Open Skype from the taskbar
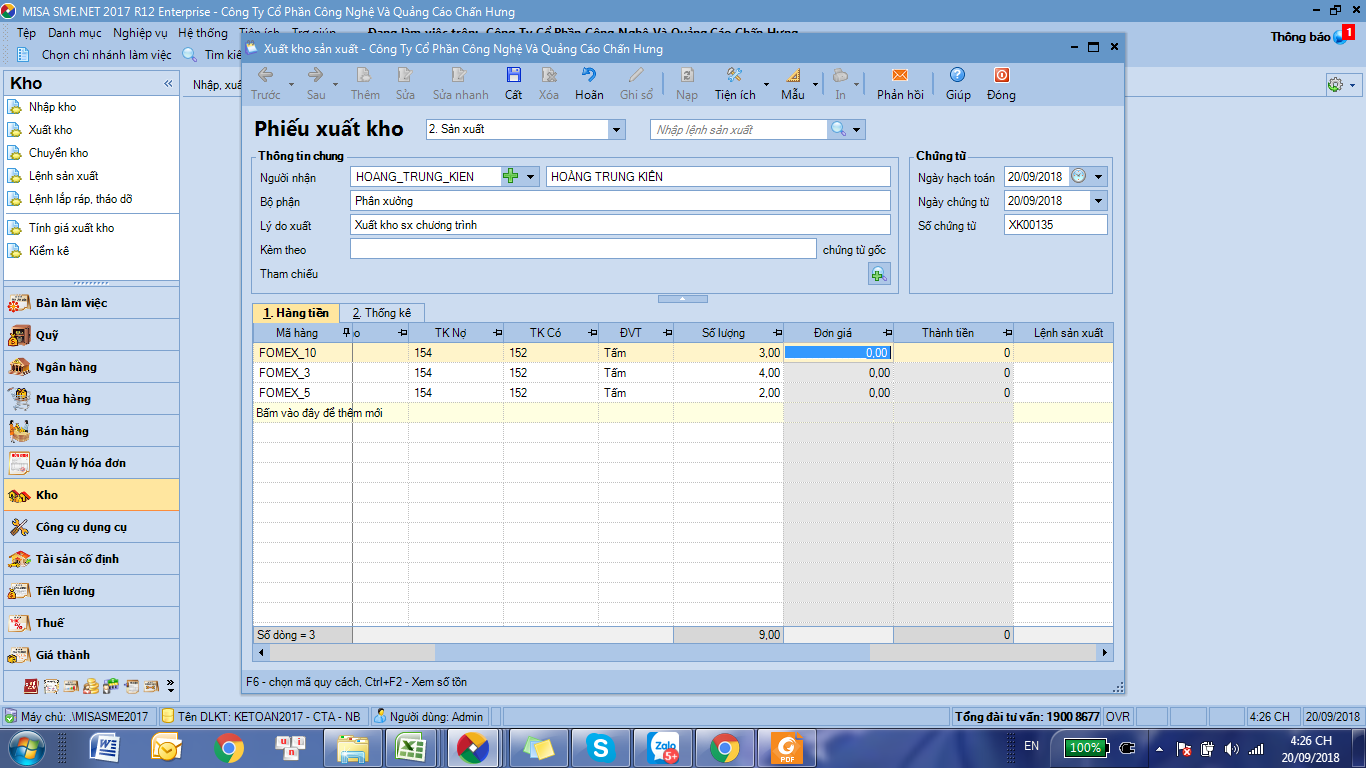 (600, 747)
